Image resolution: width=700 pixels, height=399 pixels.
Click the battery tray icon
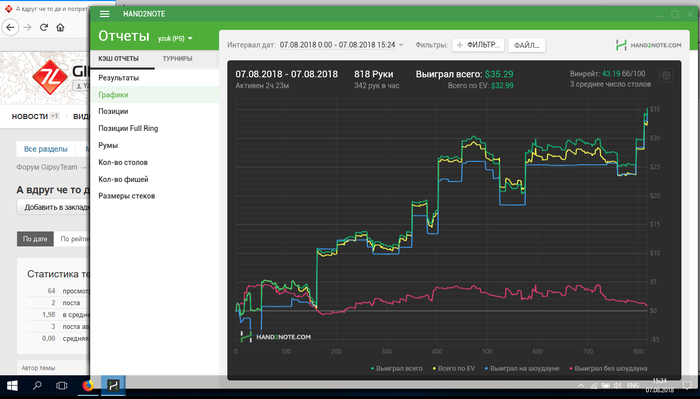[605, 386]
